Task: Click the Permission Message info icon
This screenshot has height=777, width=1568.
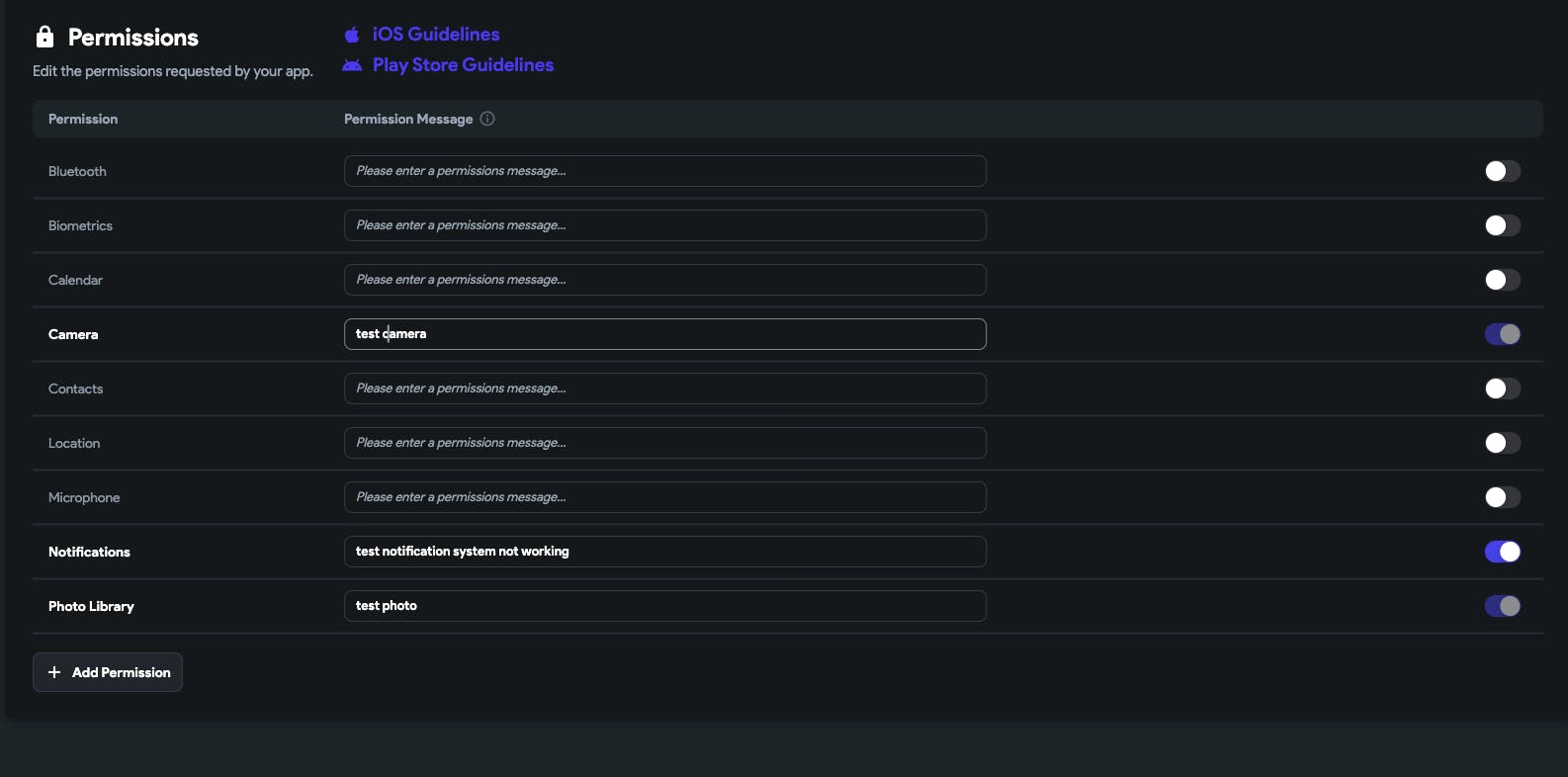Action: [487, 119]
